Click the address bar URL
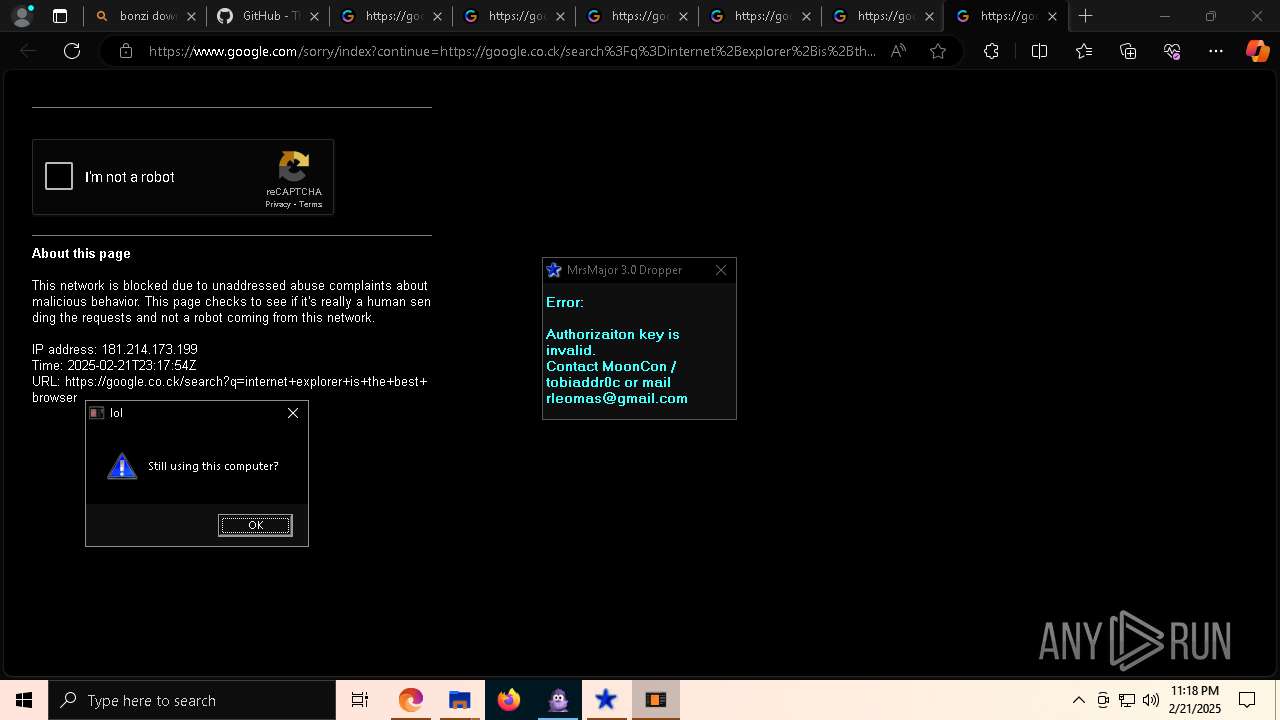Screen dimensions: 1280x720 (x=512, y=51)
